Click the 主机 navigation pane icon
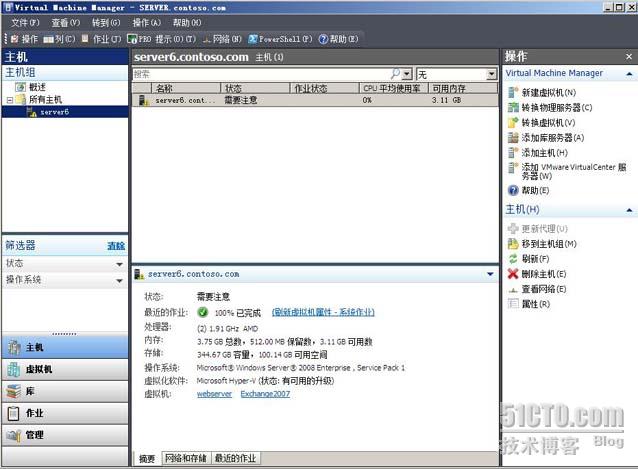 [15, 347]
